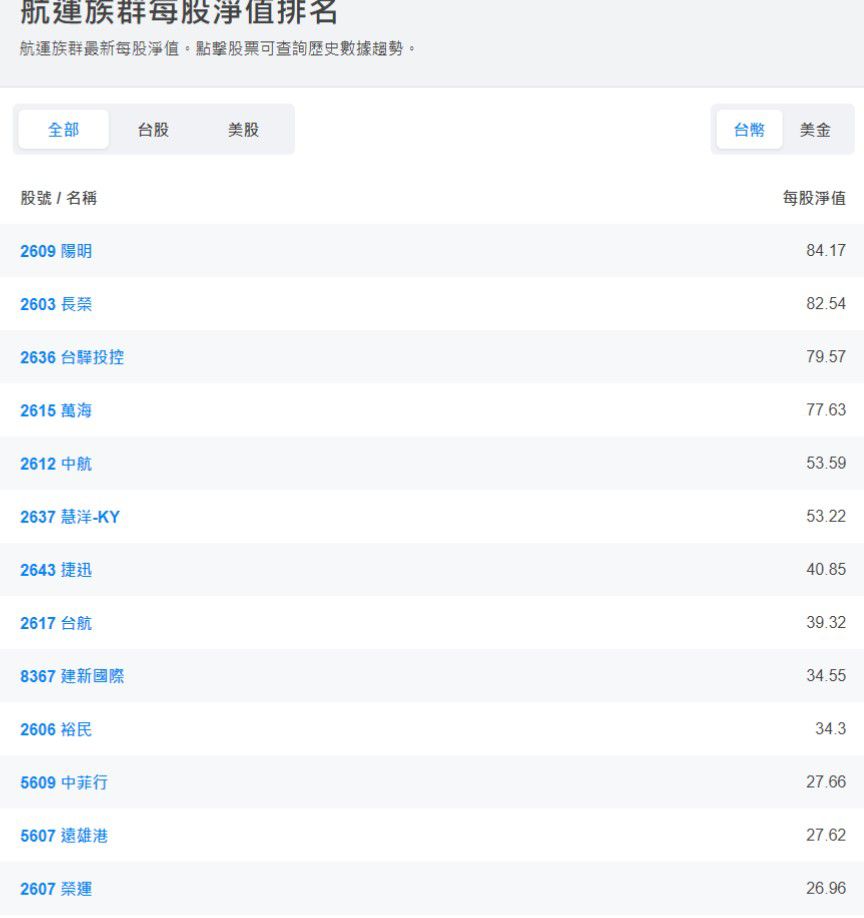The image size is (864, 918).
Task: Click the 53.22 net value cell
Action: (826, 516)
